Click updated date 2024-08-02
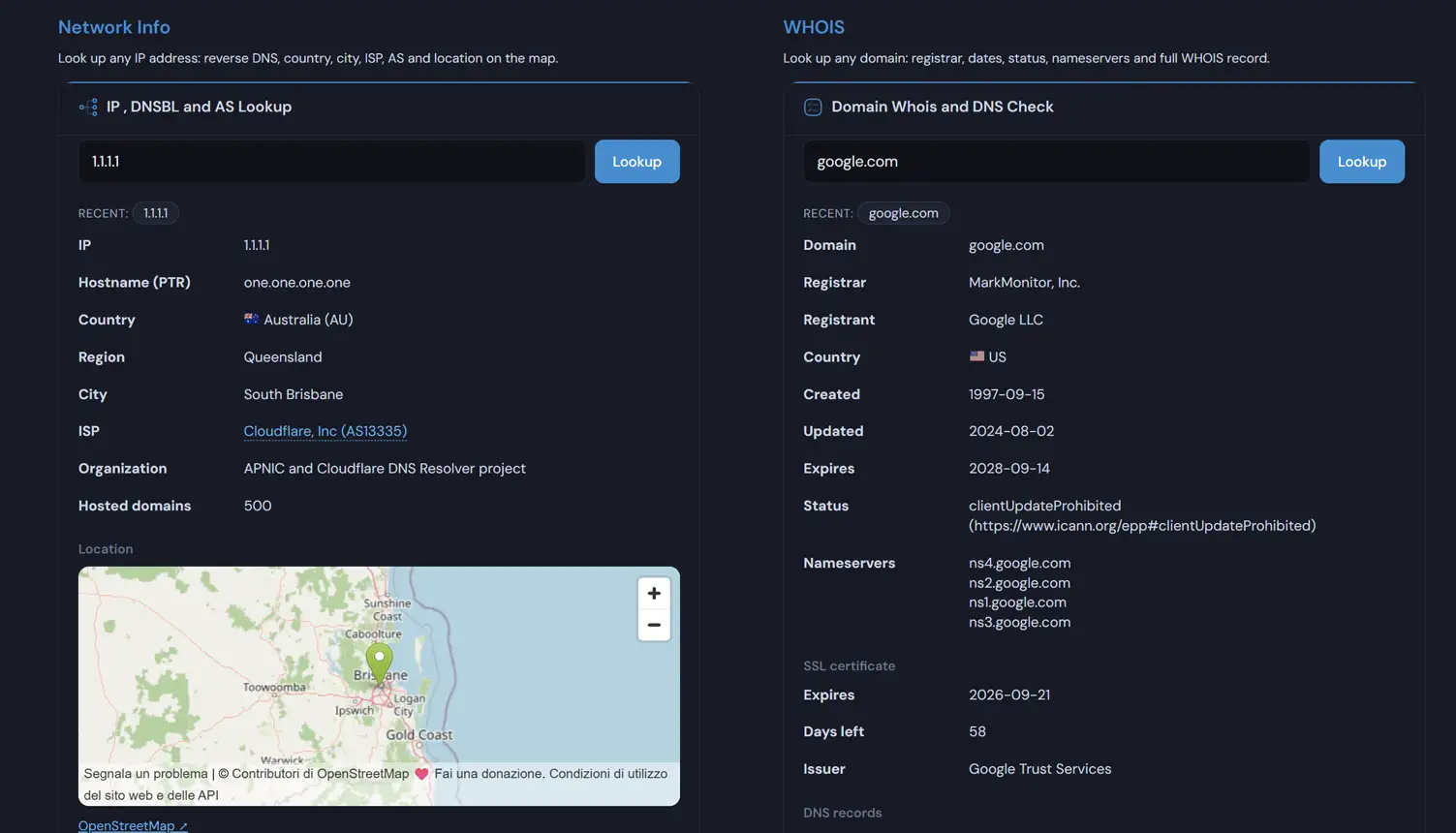 (1011, 431)
